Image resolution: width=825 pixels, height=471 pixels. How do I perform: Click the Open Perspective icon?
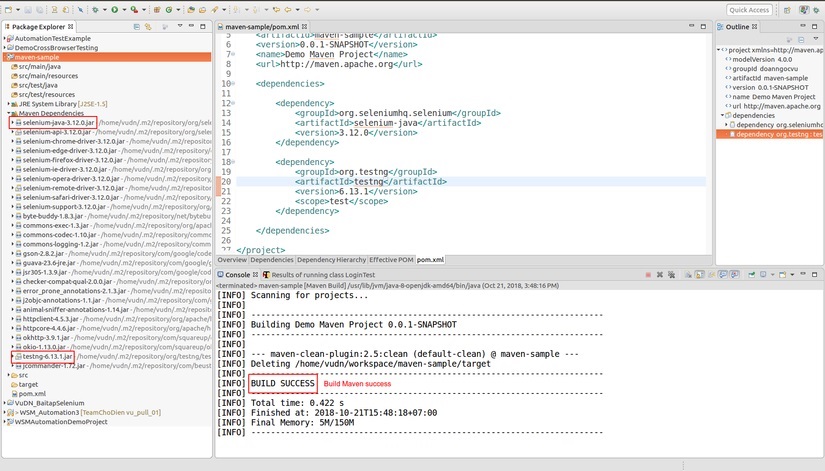[787, 9]
